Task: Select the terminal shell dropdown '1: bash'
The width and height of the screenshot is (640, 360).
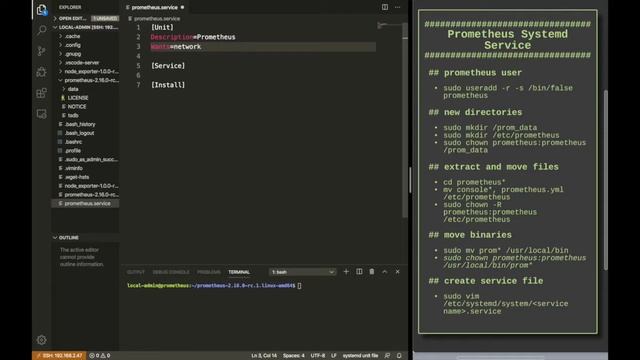Action: [302, 272]
